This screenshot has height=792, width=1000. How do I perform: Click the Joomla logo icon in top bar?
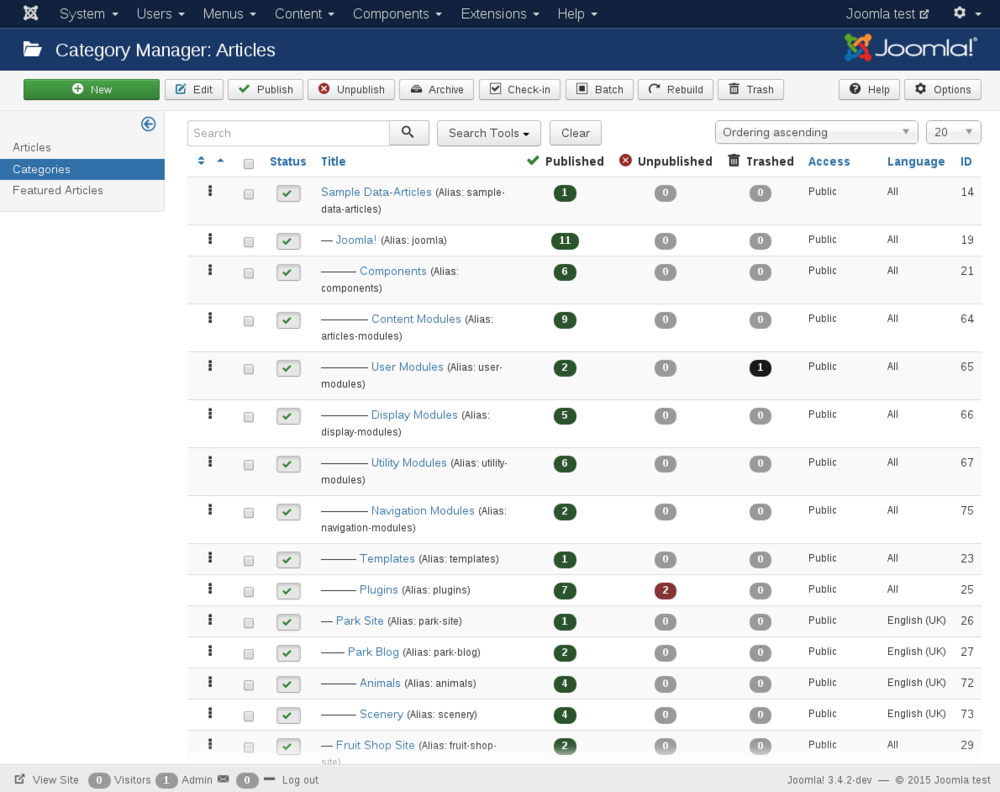(31, 14)
